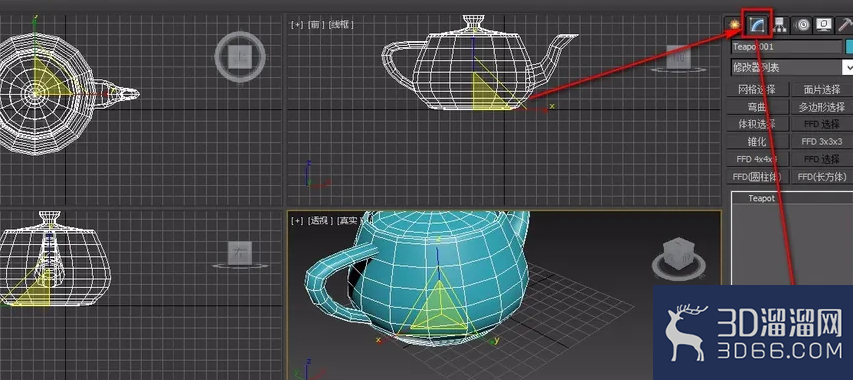Open the front viewport 线框 shading menu
This screenshot has height=380, width=853.
point(341,24)
